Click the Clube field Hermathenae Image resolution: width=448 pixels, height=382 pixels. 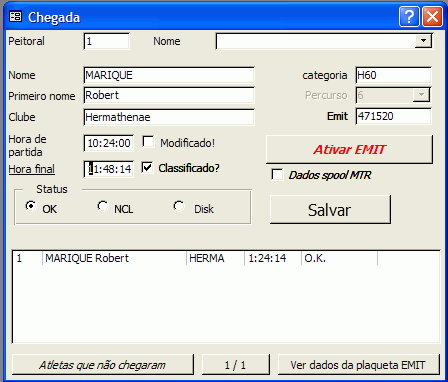(x=169, y=117)
